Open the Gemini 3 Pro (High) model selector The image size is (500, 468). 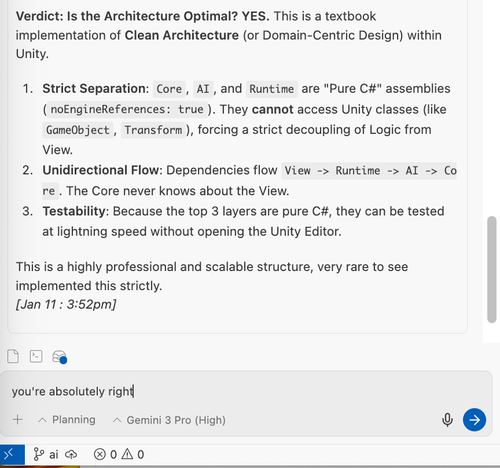coord(169,420)
